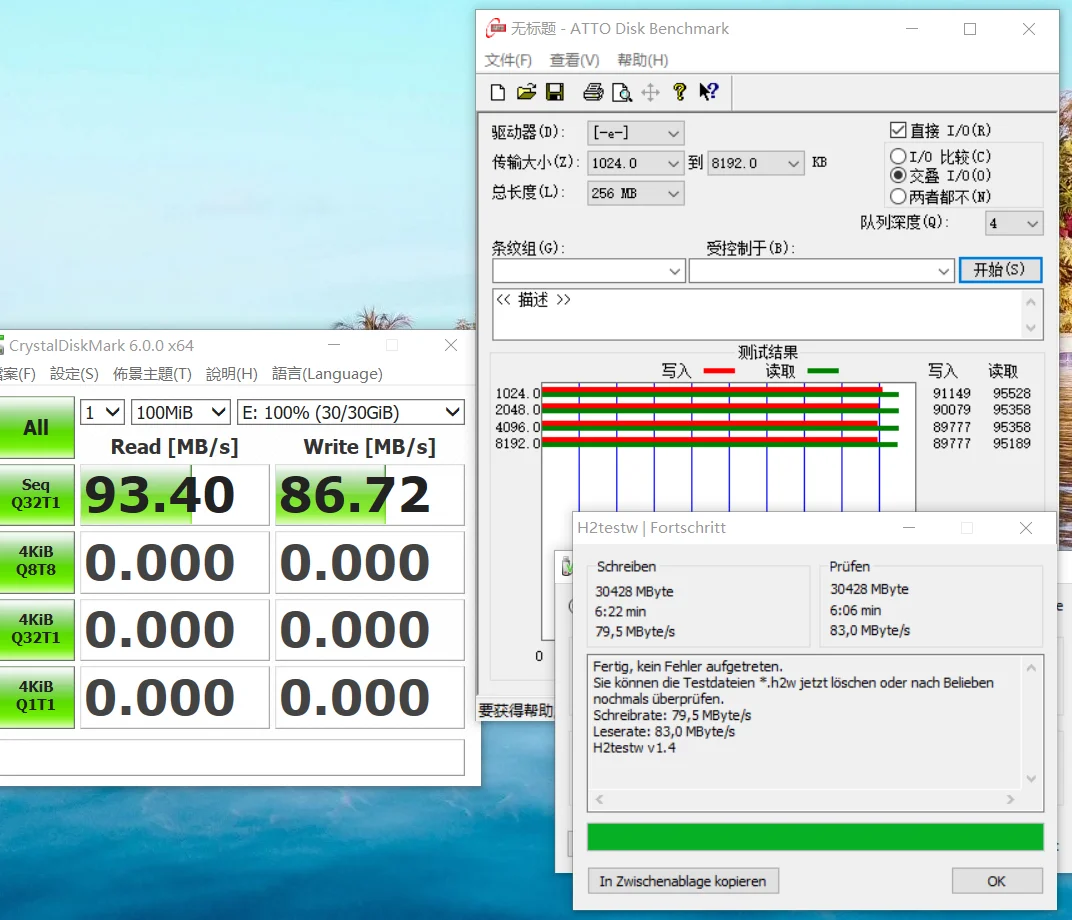Open a benchmark file with the folder icon
Viewport: 1072px width, 920px height.
526,93
